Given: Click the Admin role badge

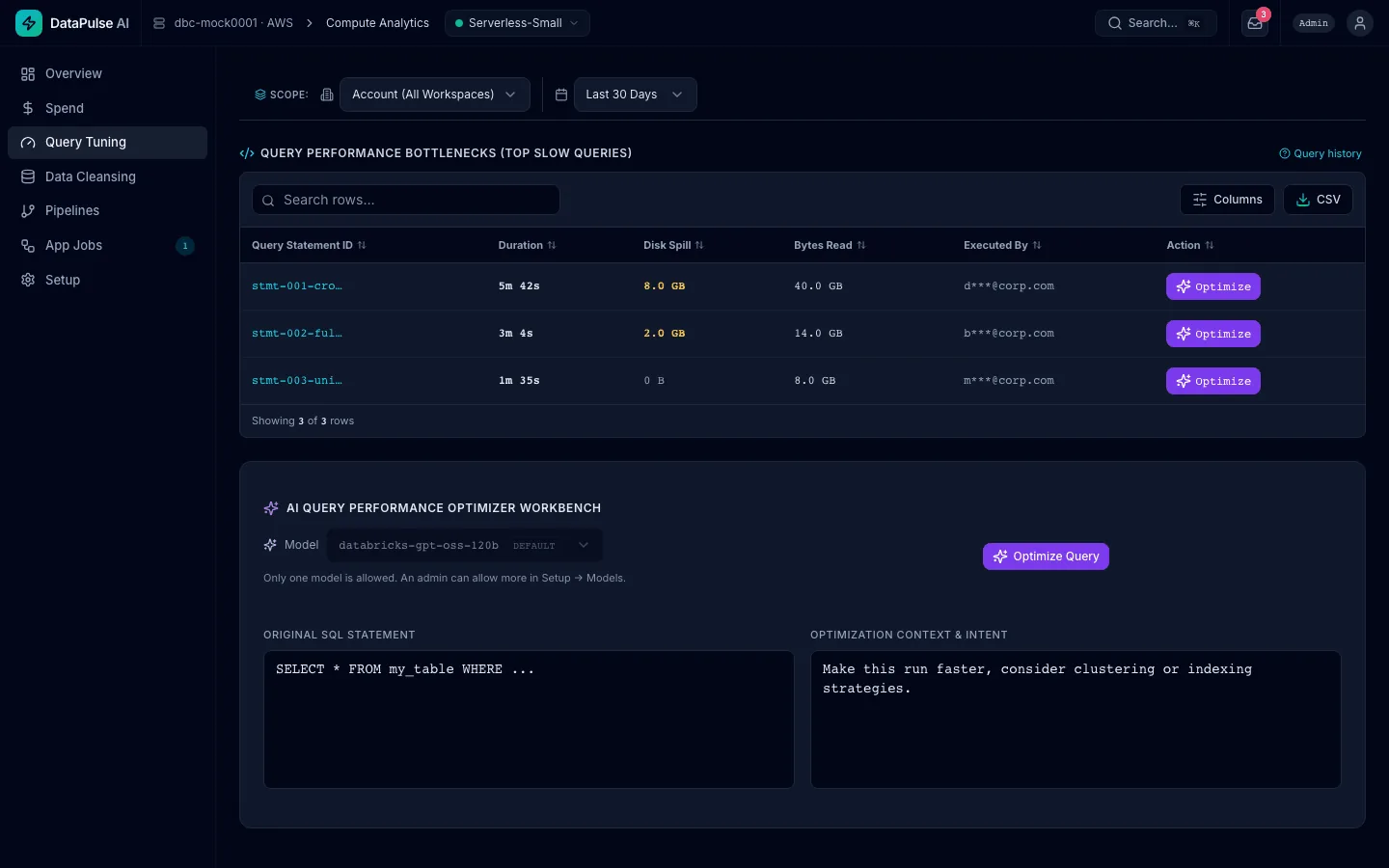Looking at the screenshot, I should (x=1314, y=23).
